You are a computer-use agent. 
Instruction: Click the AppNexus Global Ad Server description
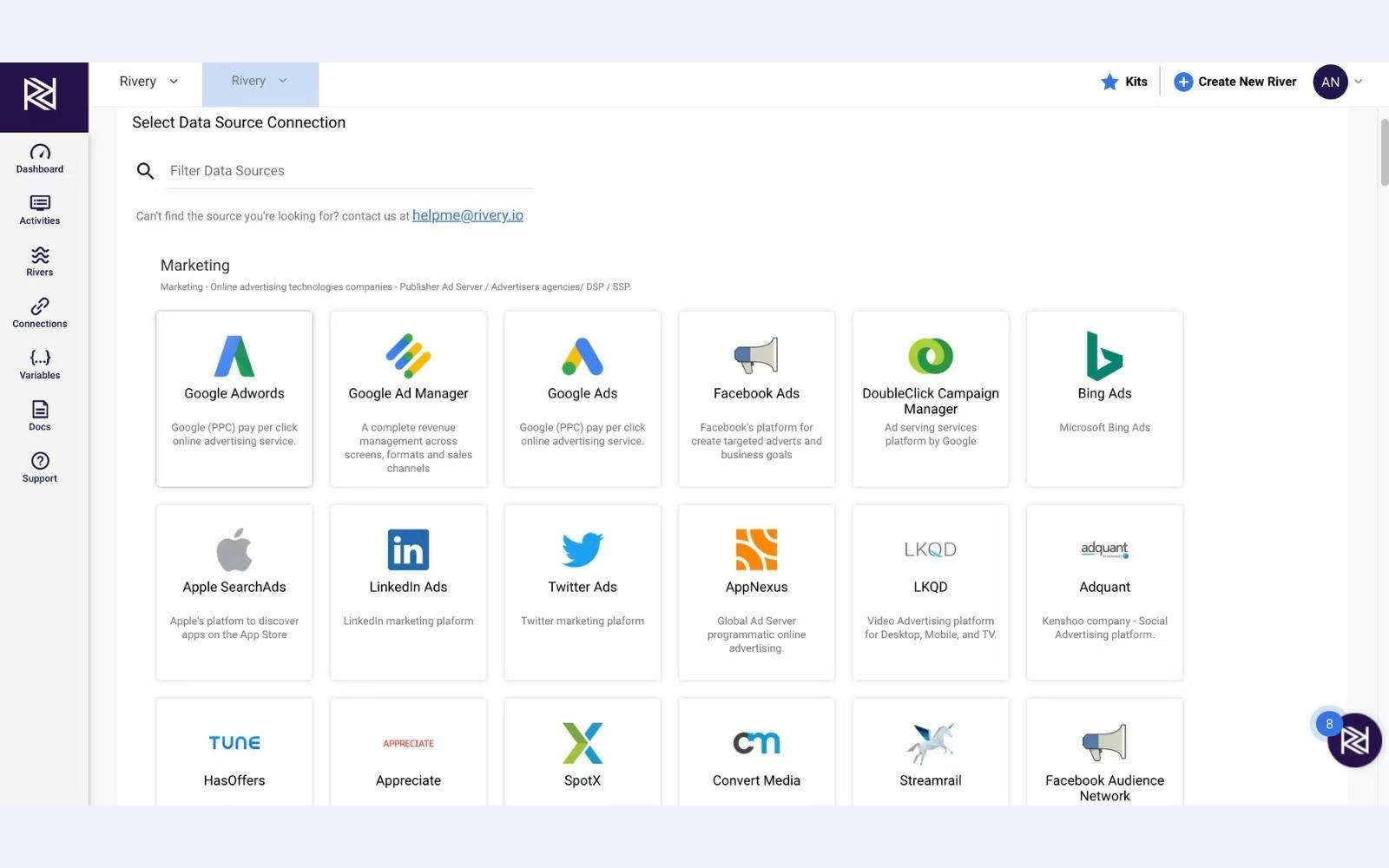click(756, 635)
